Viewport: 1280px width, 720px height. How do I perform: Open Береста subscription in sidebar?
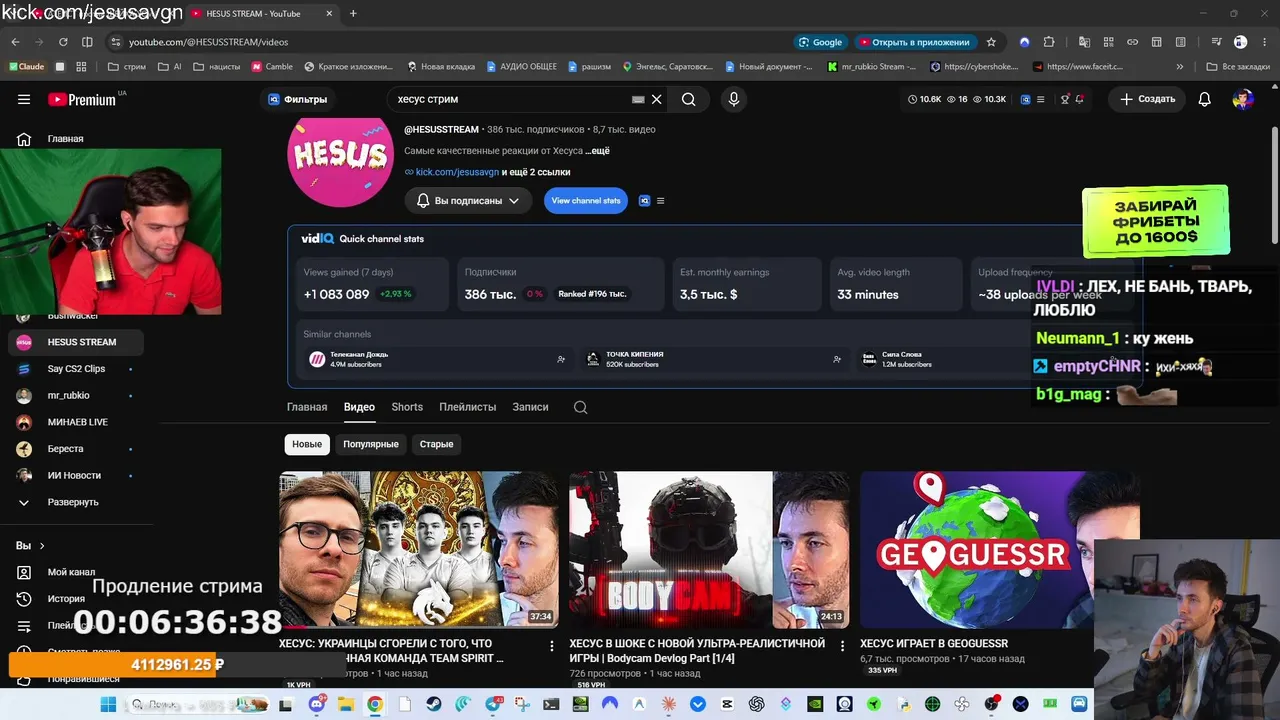click(76, 449)
